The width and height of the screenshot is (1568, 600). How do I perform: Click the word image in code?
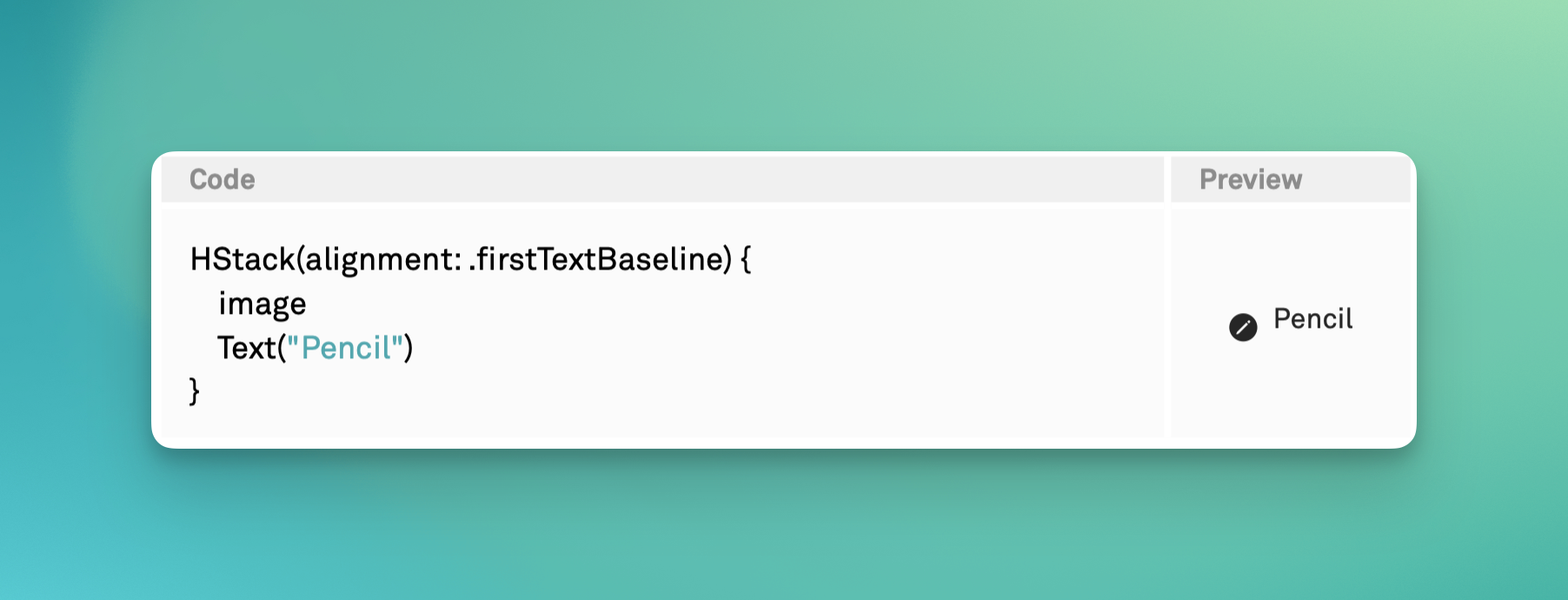click(x=262, y=303)
